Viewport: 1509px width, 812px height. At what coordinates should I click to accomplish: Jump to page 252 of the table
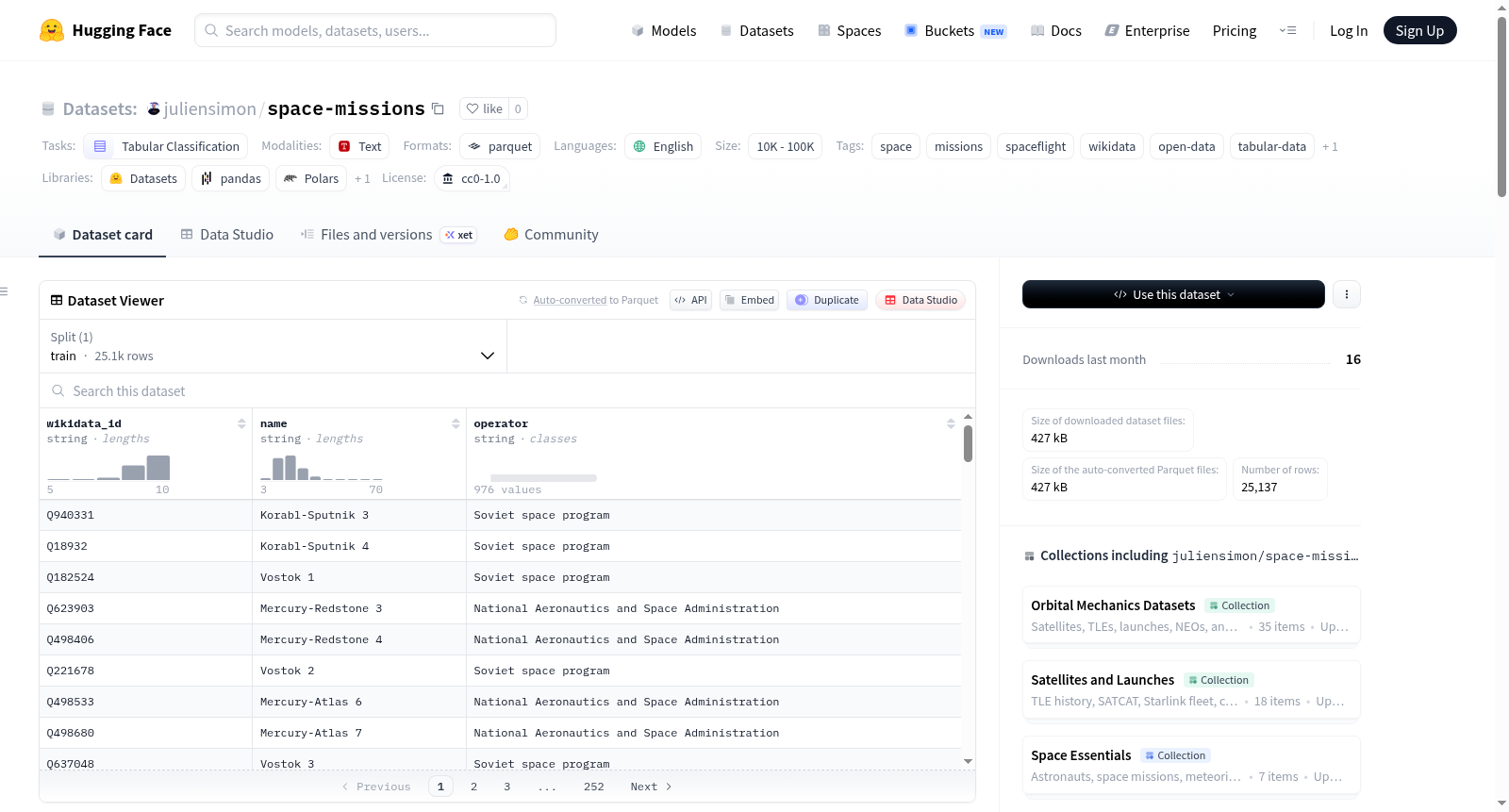click(593, 787)
